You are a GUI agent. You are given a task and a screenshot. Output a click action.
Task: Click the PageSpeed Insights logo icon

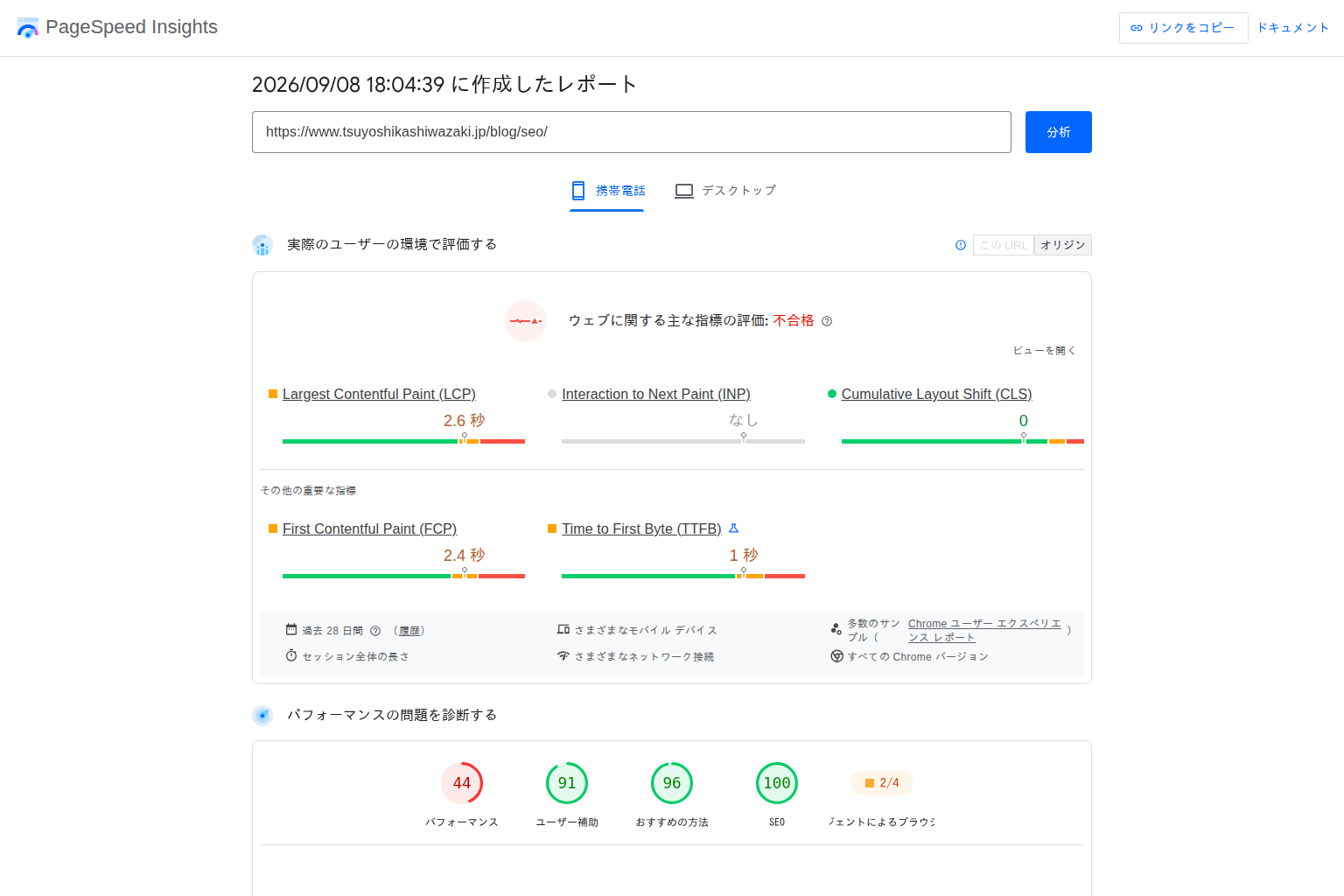click(x=28, y=28)
